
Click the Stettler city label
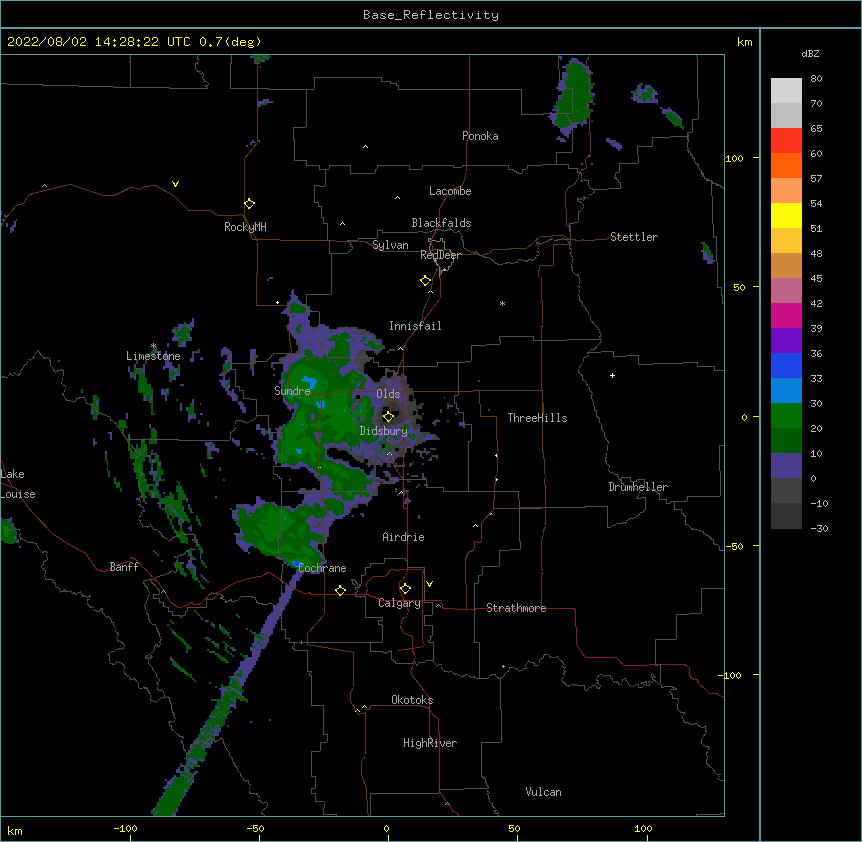pos(634,237)
